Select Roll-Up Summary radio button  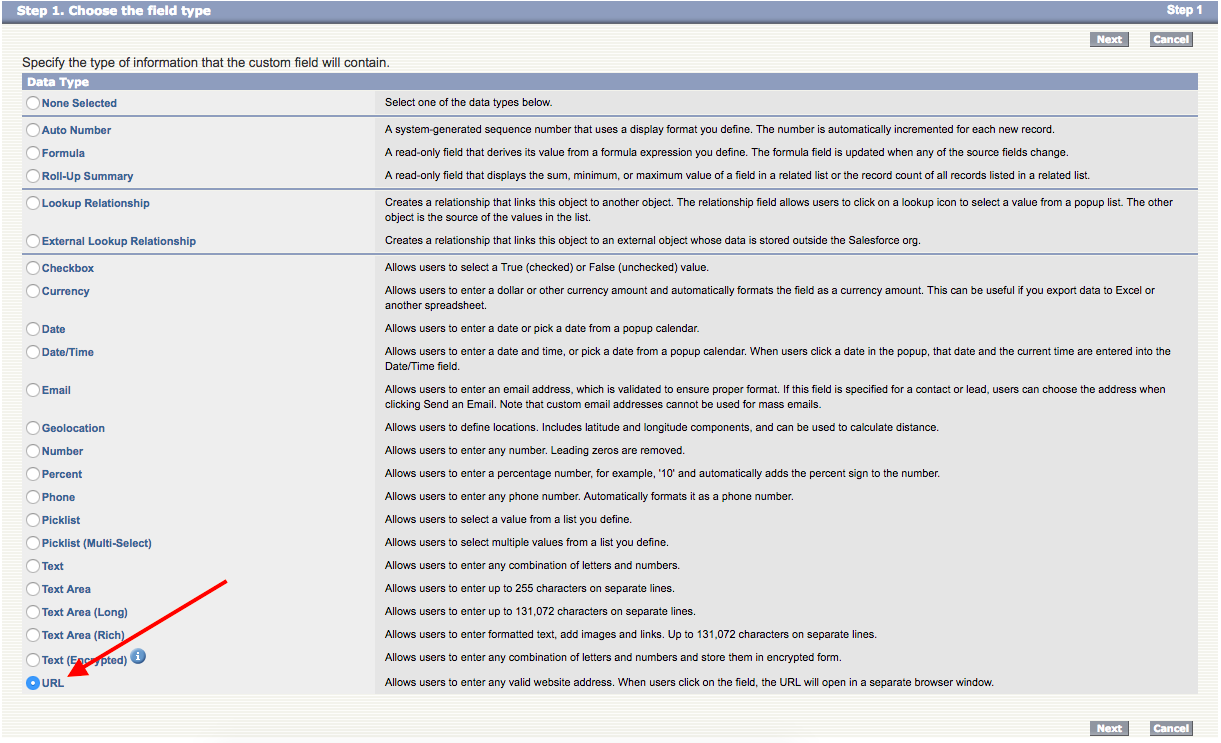34,176
